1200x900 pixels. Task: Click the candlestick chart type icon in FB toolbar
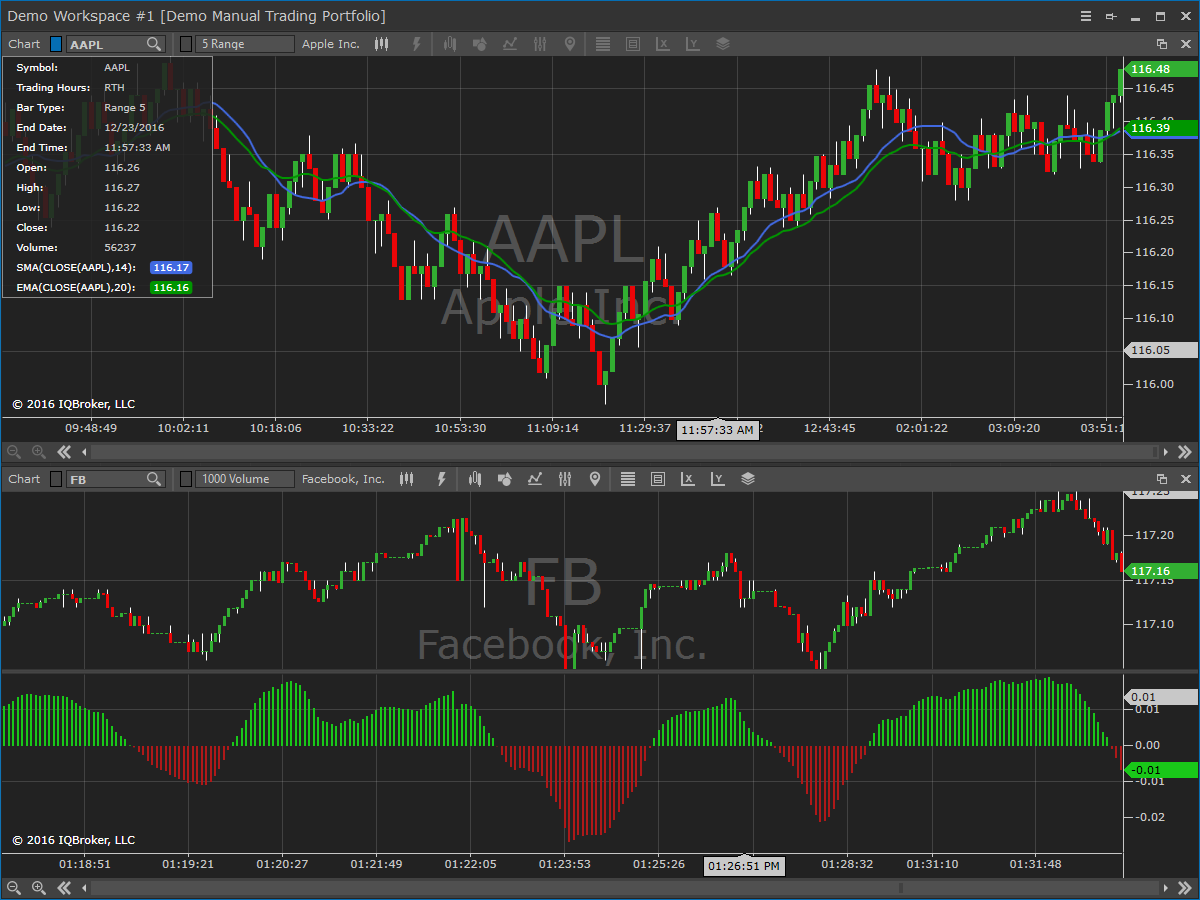406,479
